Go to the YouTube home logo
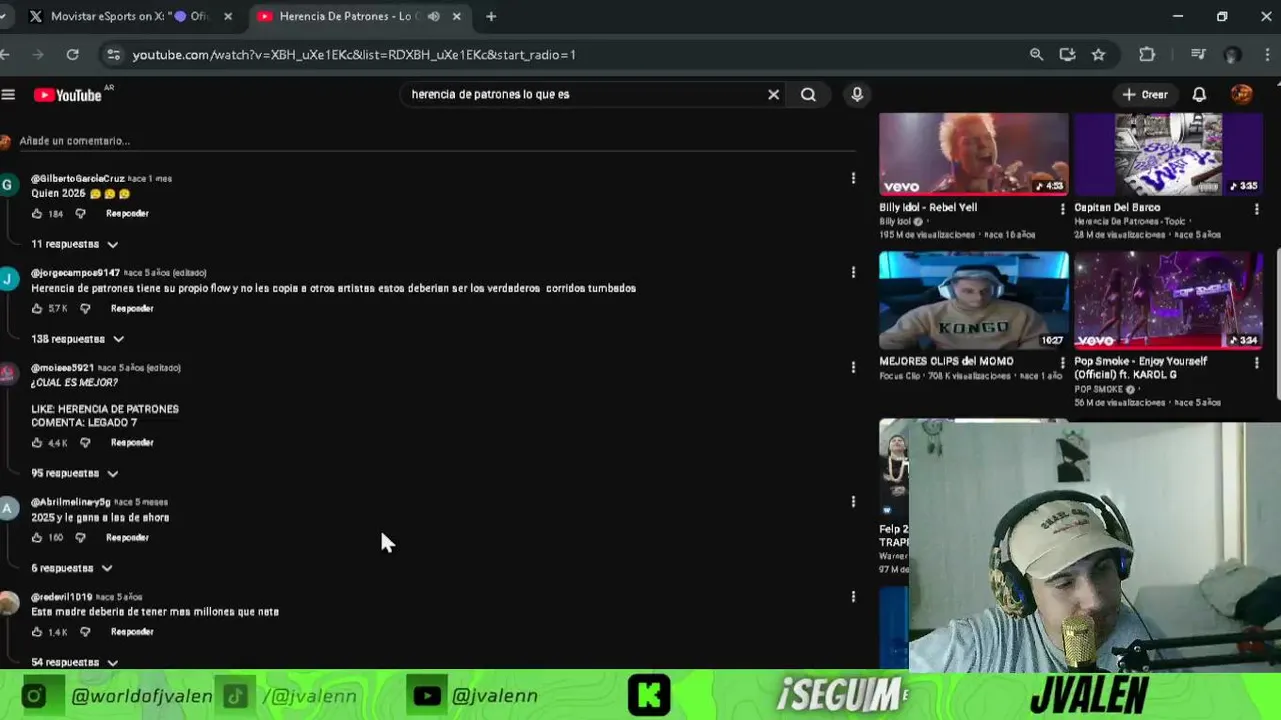The height and width of the screenshot is (720, 1281). [68, 95]
